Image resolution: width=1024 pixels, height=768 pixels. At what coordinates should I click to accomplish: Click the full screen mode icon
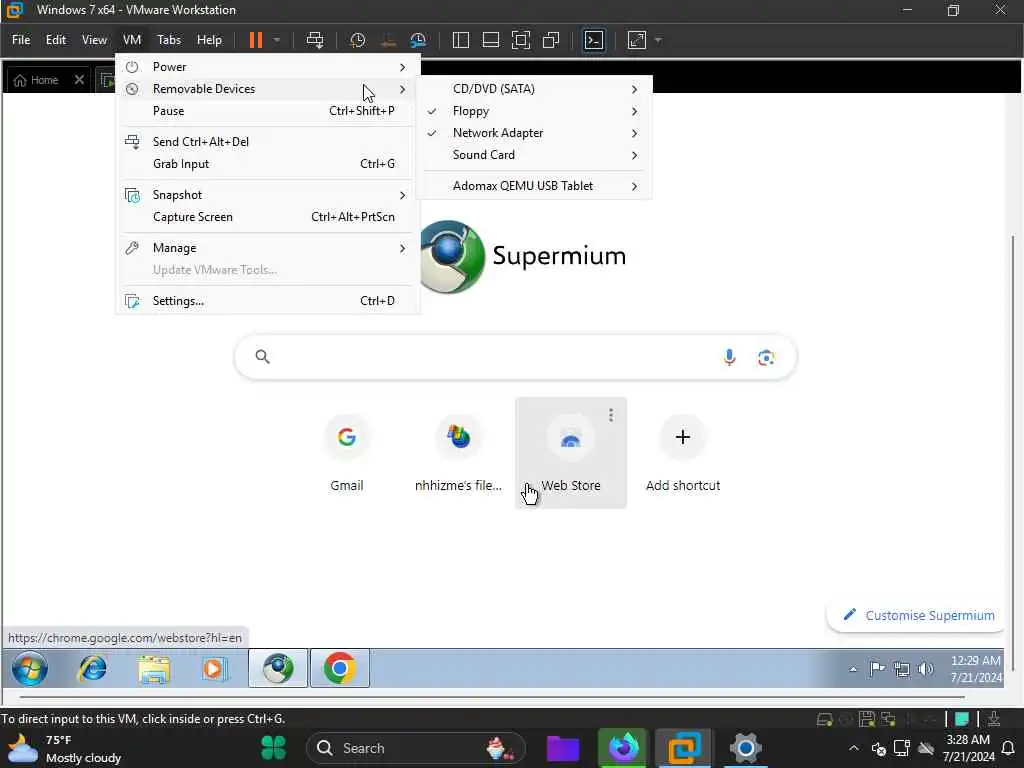click(520, 40)
